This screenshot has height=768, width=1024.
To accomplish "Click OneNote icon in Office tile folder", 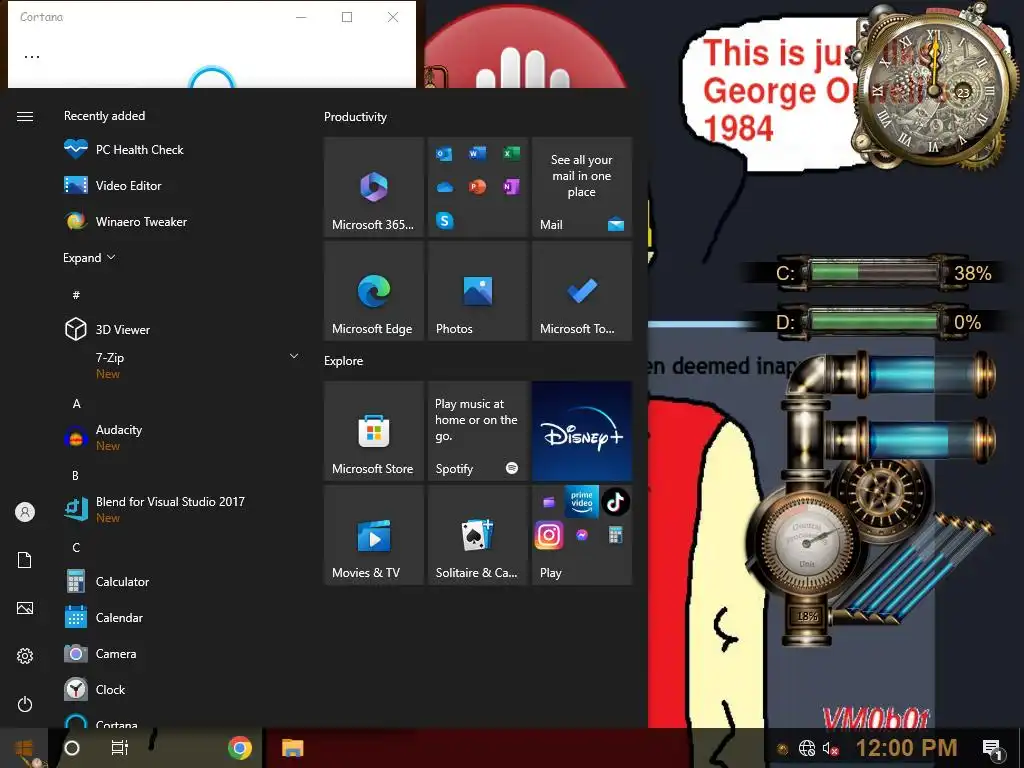I will click(511, 187).
